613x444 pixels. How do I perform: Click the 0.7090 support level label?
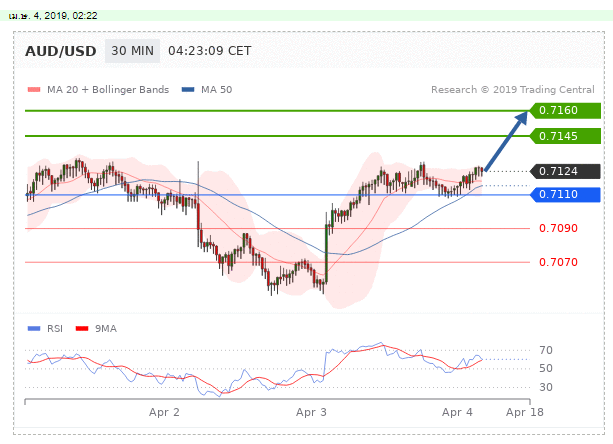tap(558, 228)
